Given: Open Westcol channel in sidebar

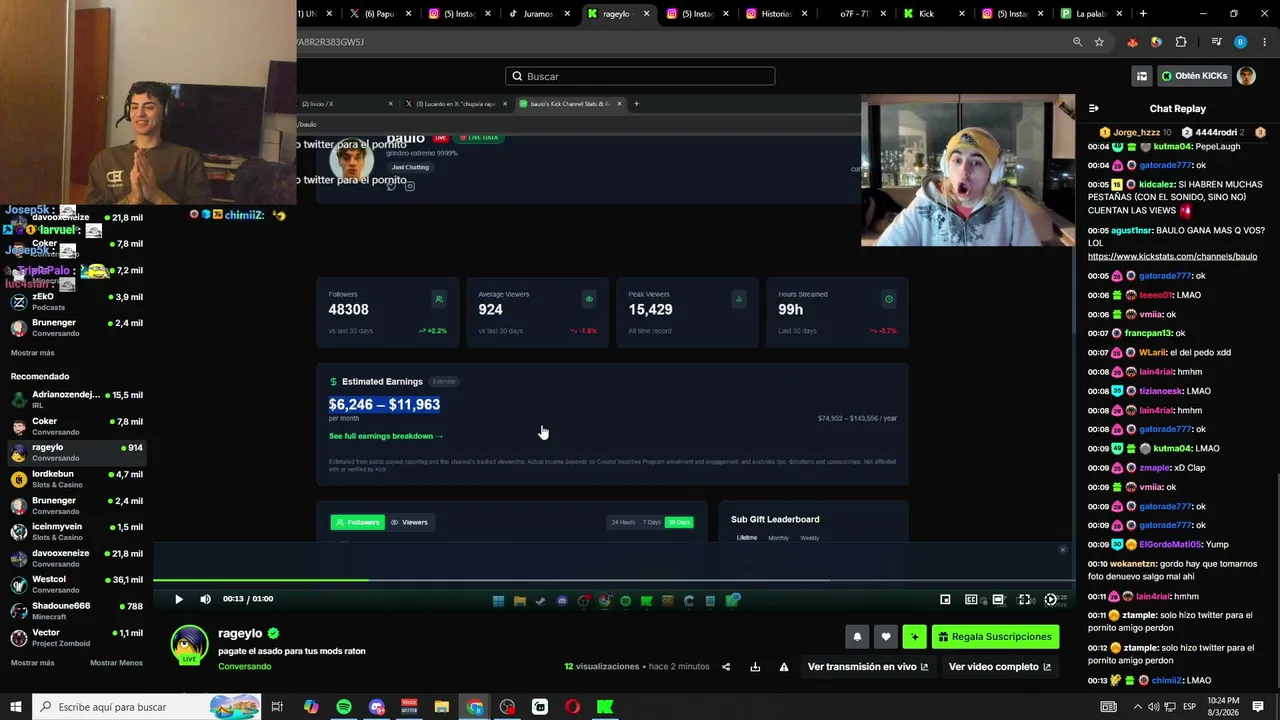Looking at the screenshot, I should click(x=77, y=584).
